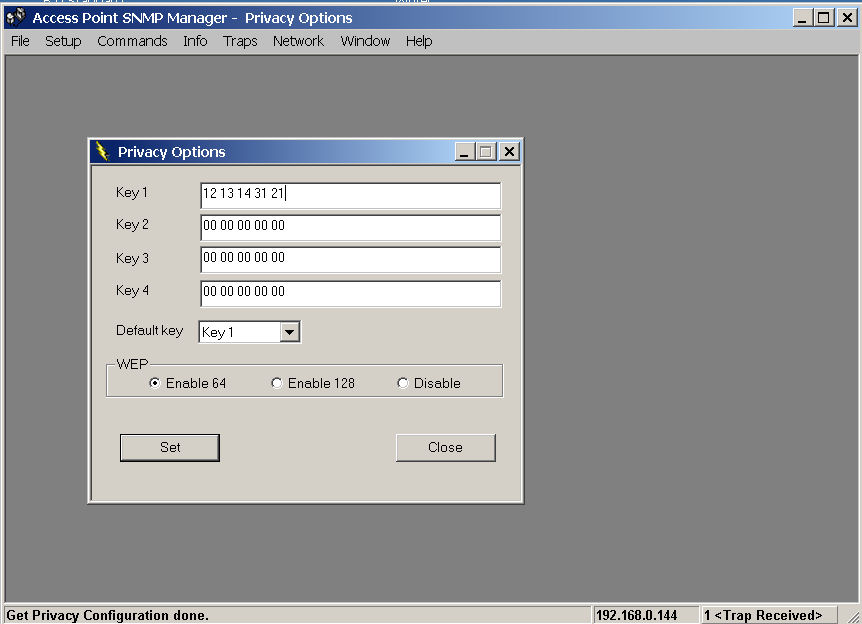
Task: Click the 'Default key' label
Action: pyautogui.click(x=149, y=330)
